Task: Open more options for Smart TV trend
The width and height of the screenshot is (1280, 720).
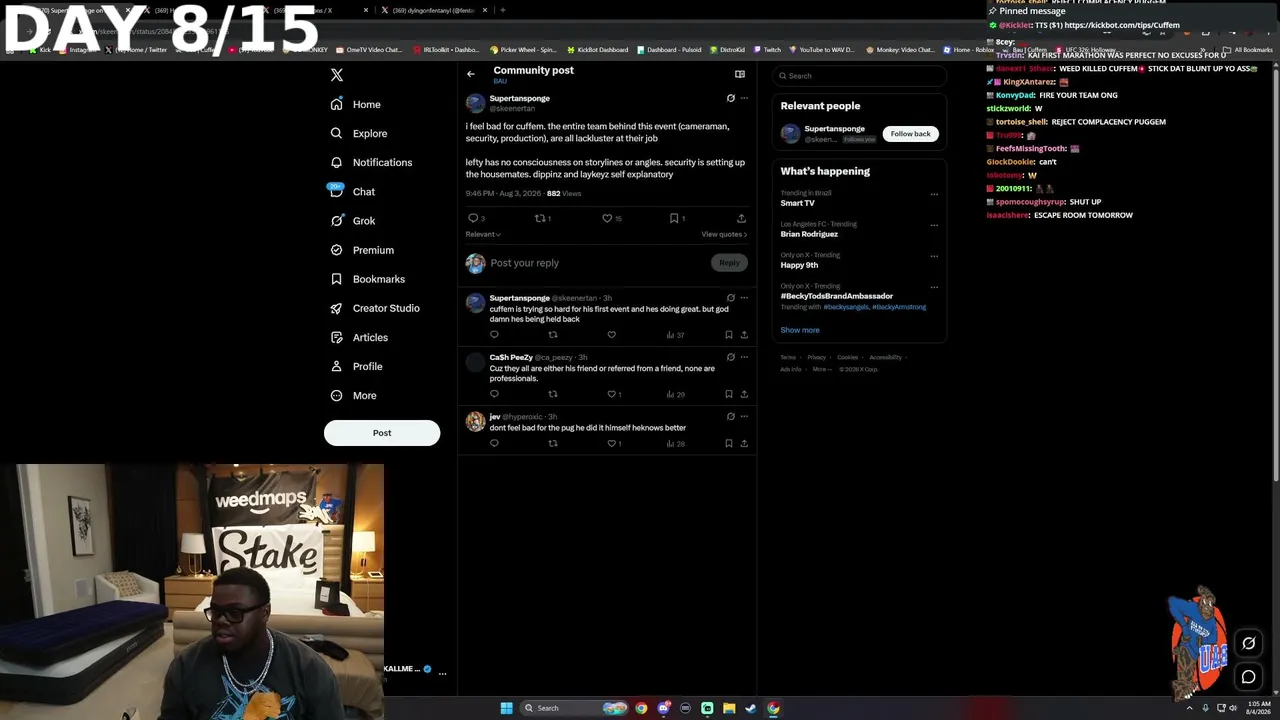Action: 934,194
